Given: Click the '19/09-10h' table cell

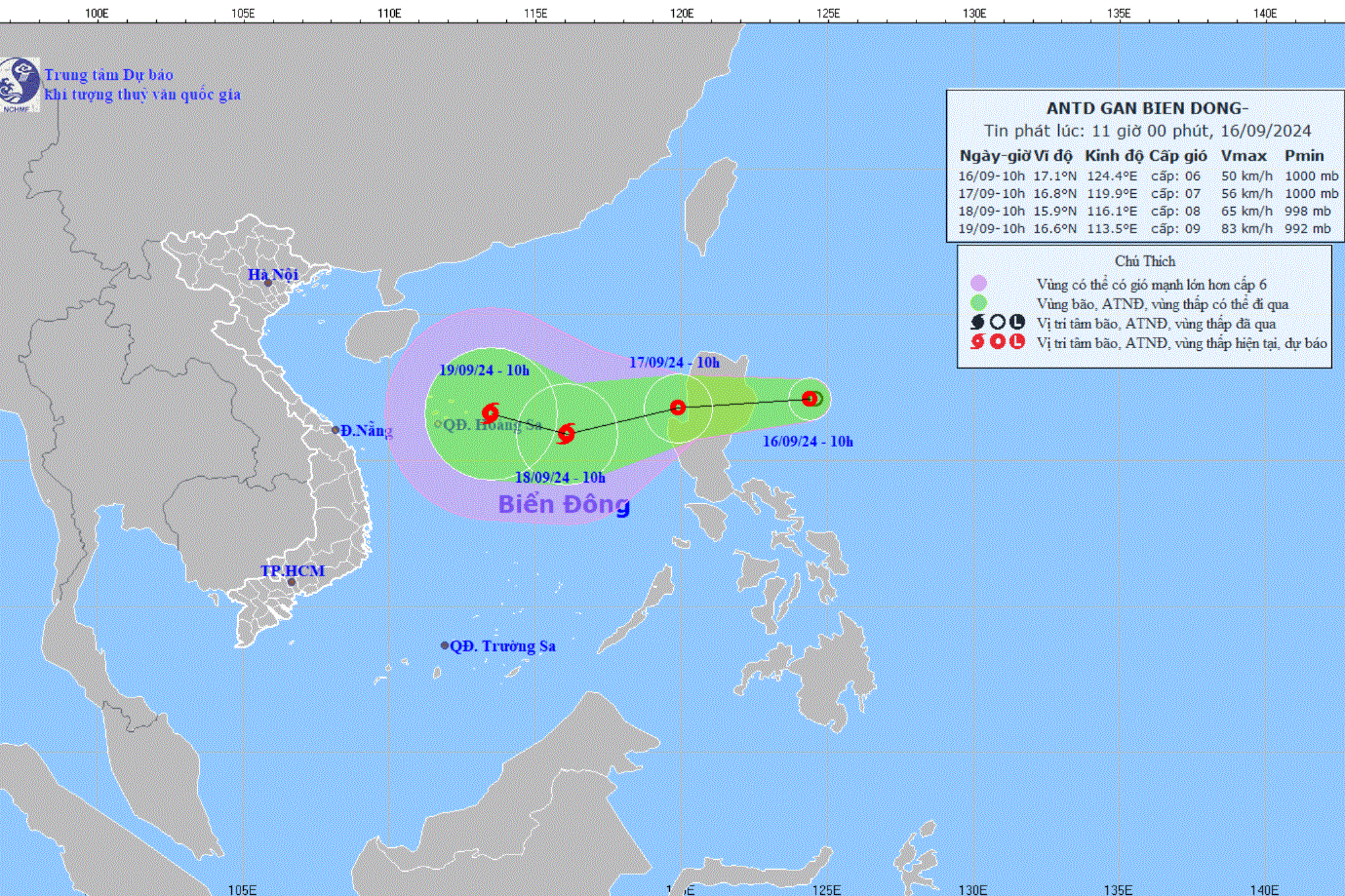Looking at the screenshot, I should tap(991, 229).
